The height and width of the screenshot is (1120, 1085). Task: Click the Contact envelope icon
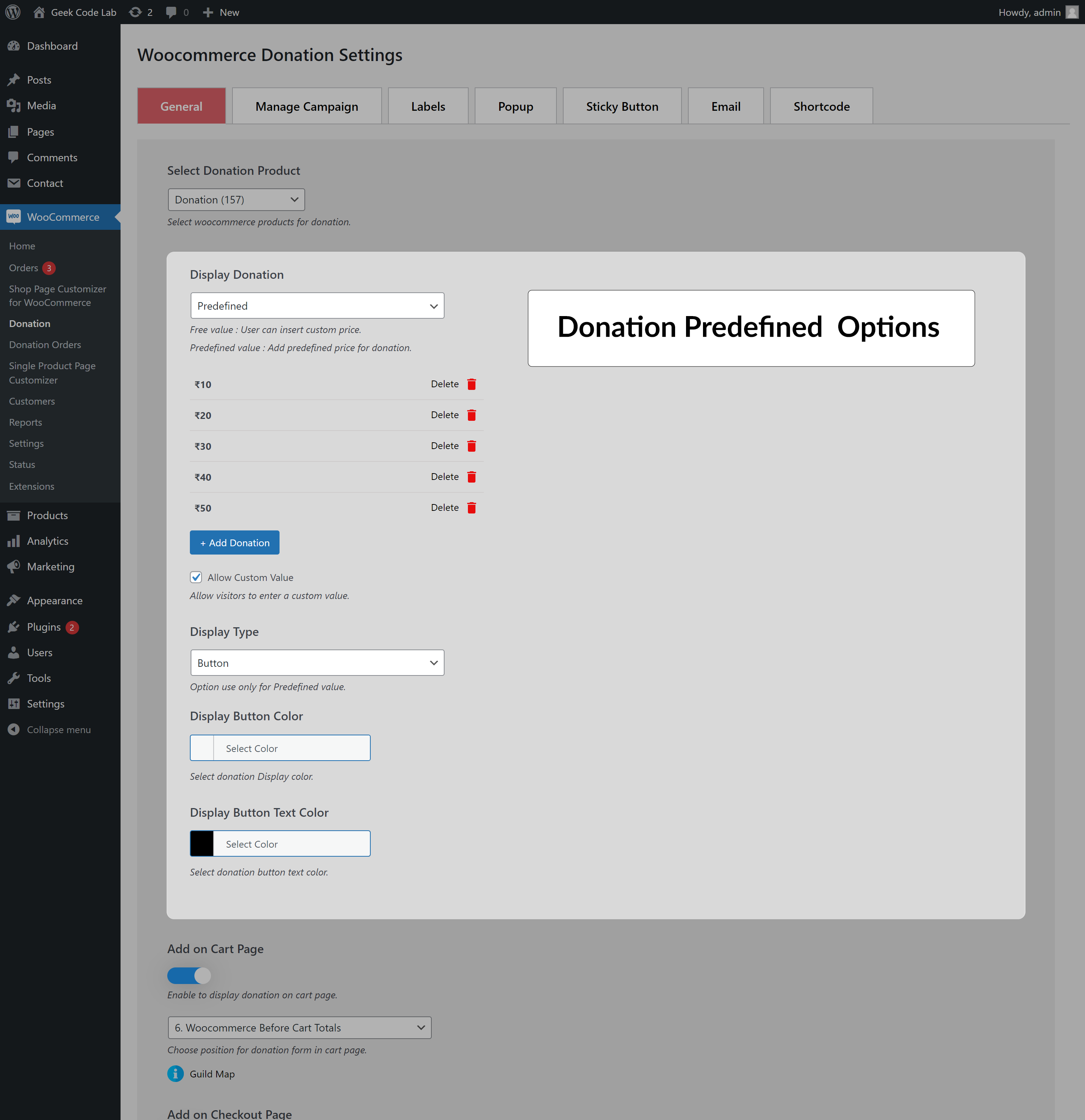[x=14, y=183]
